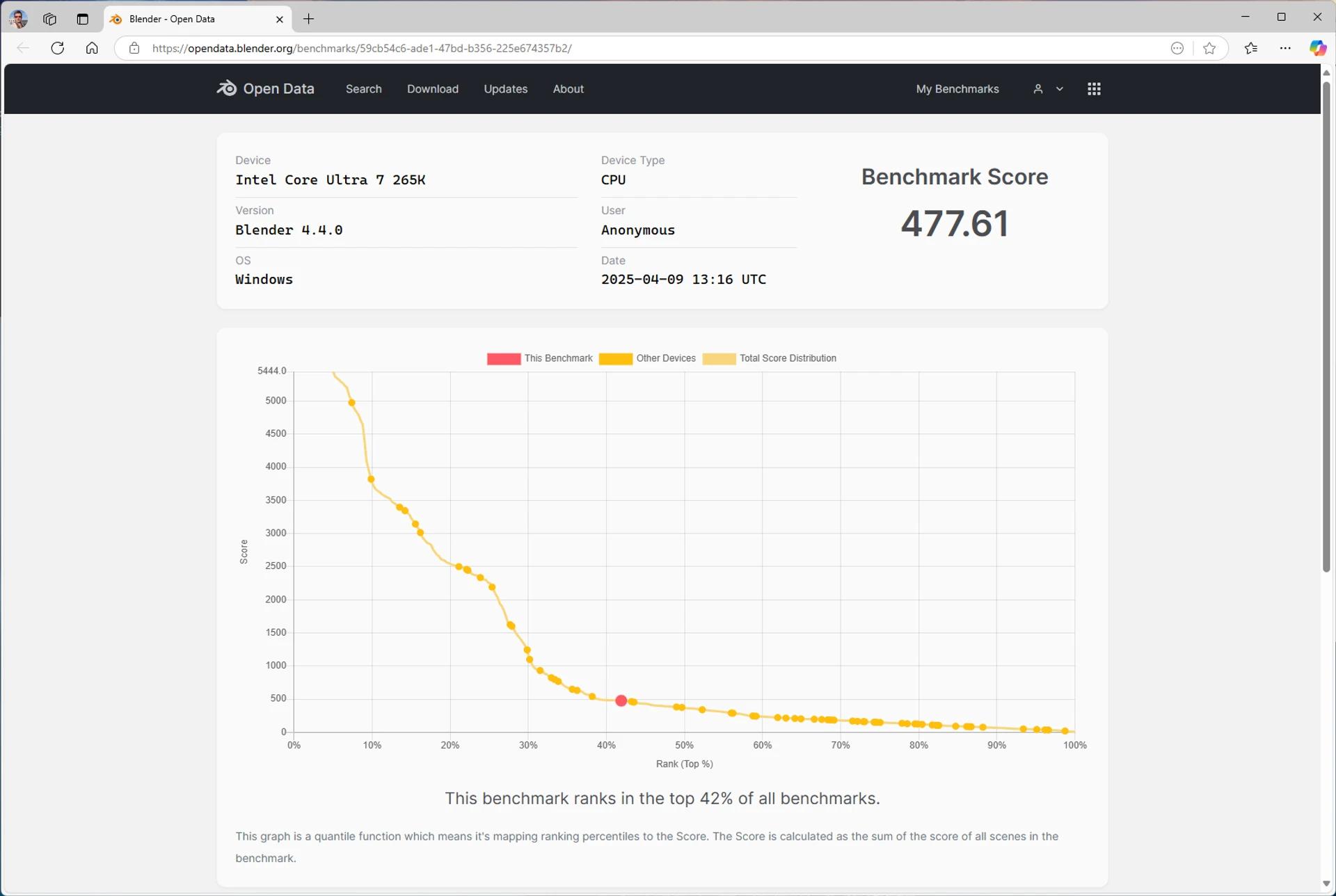
Task: Close the Blender - Open Data tab
Action: 280,19
